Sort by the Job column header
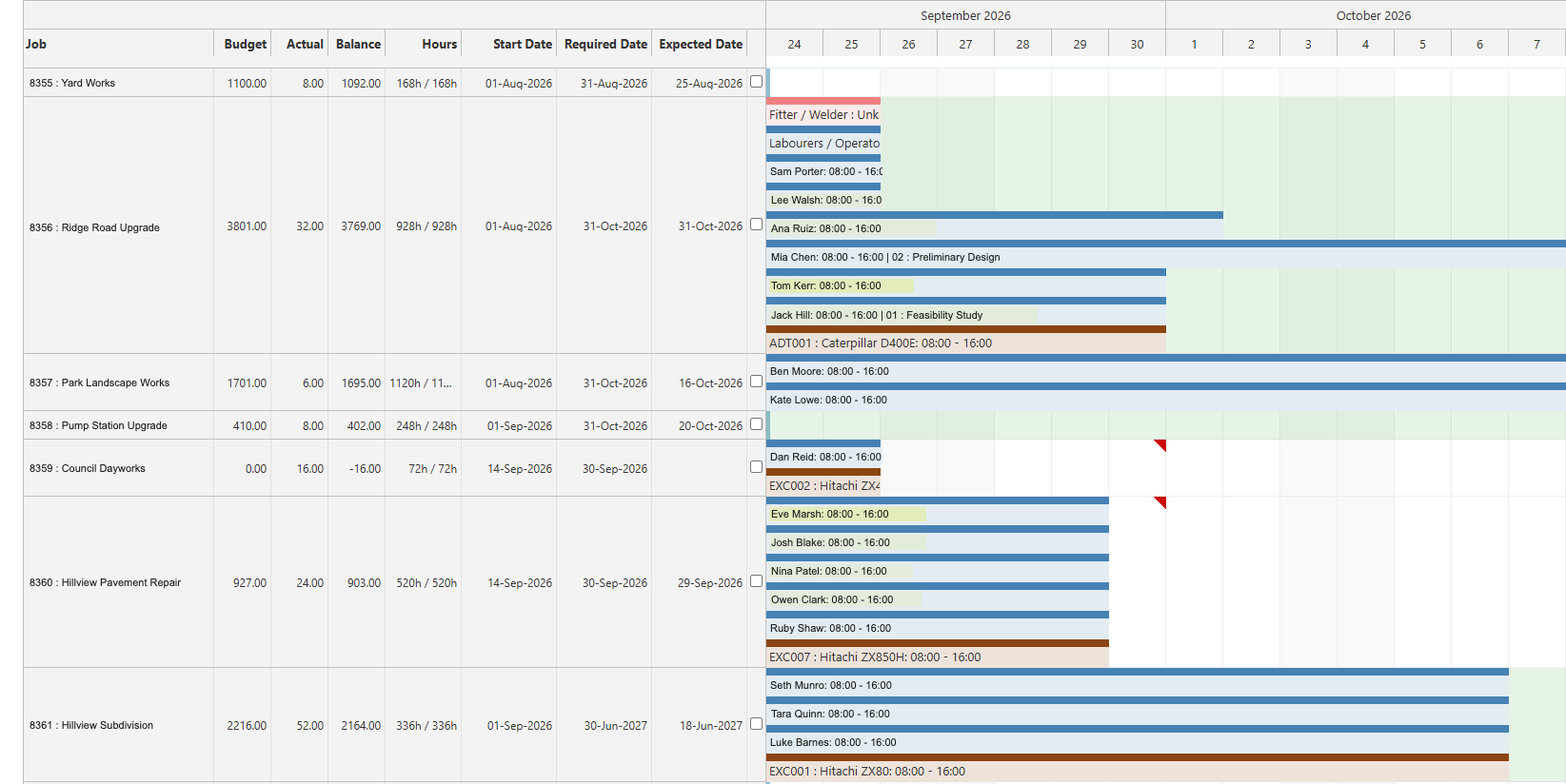The image size is (1566, 784). [x=119, y=44]
